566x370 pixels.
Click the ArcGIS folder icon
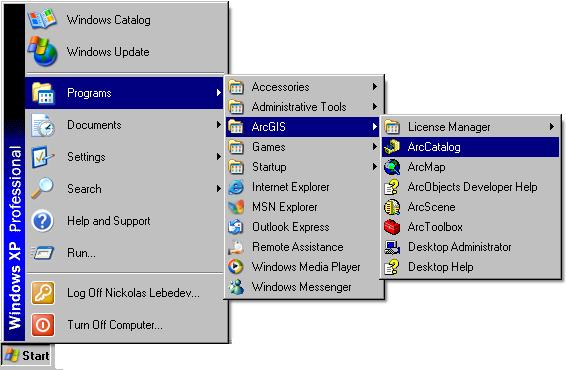[x=236, y=127]
